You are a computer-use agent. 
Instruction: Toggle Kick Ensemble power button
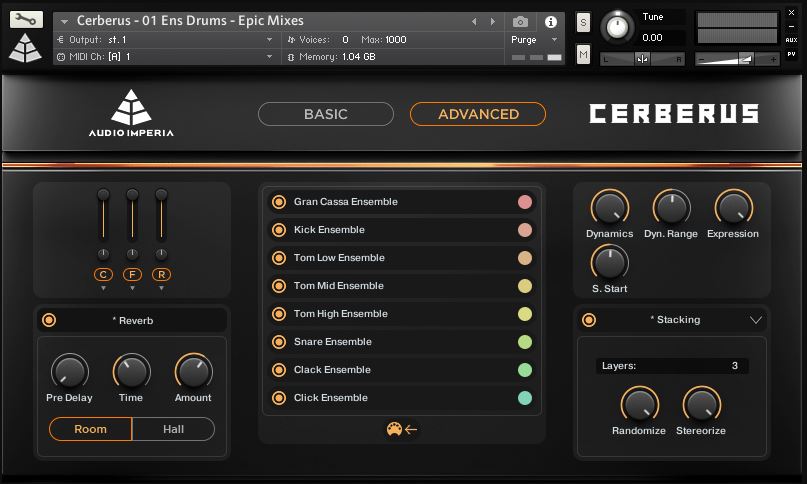tap(279, 230)
